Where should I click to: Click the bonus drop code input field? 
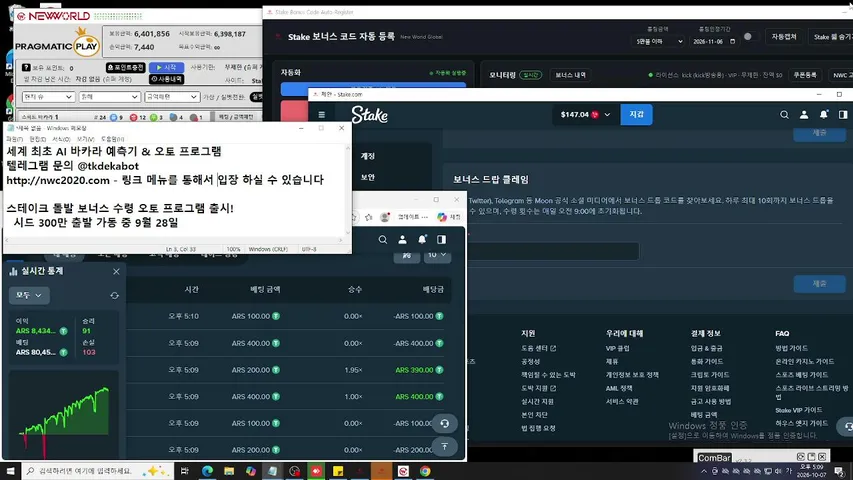(x=552, y=251)
